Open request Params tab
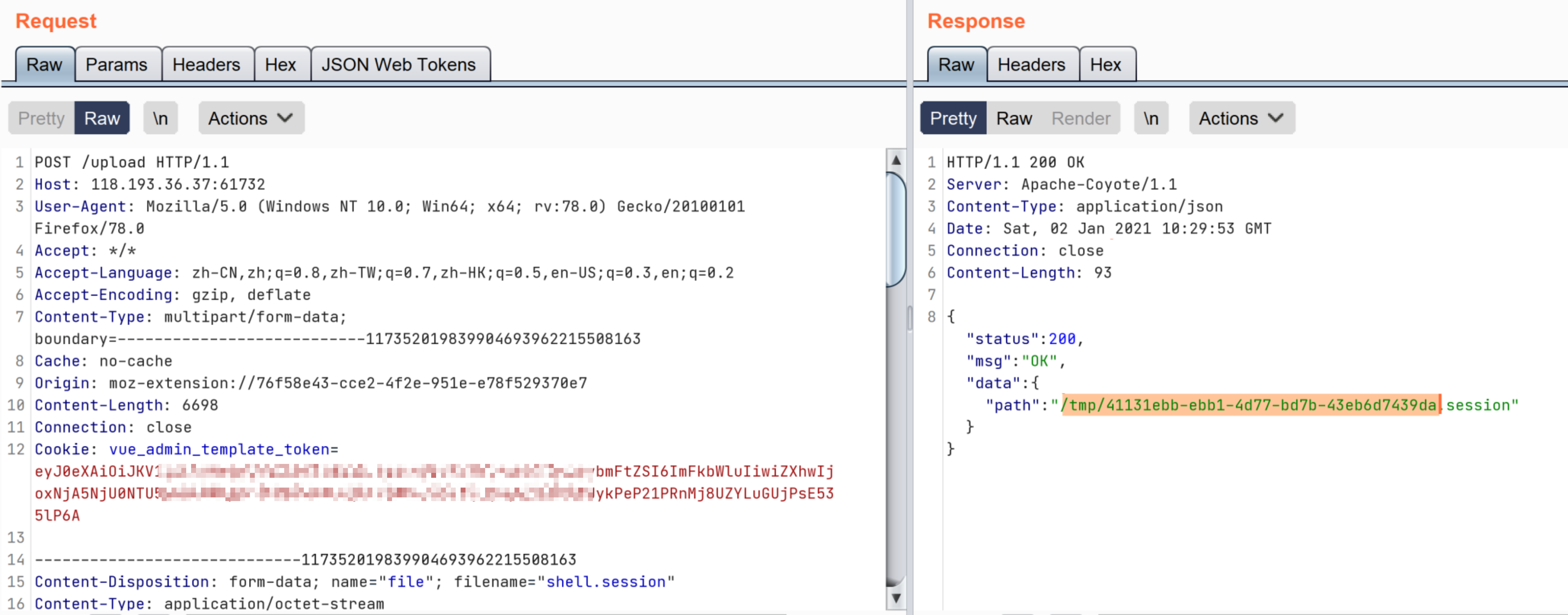This screenshot has width=1568, height=615. 116,65
